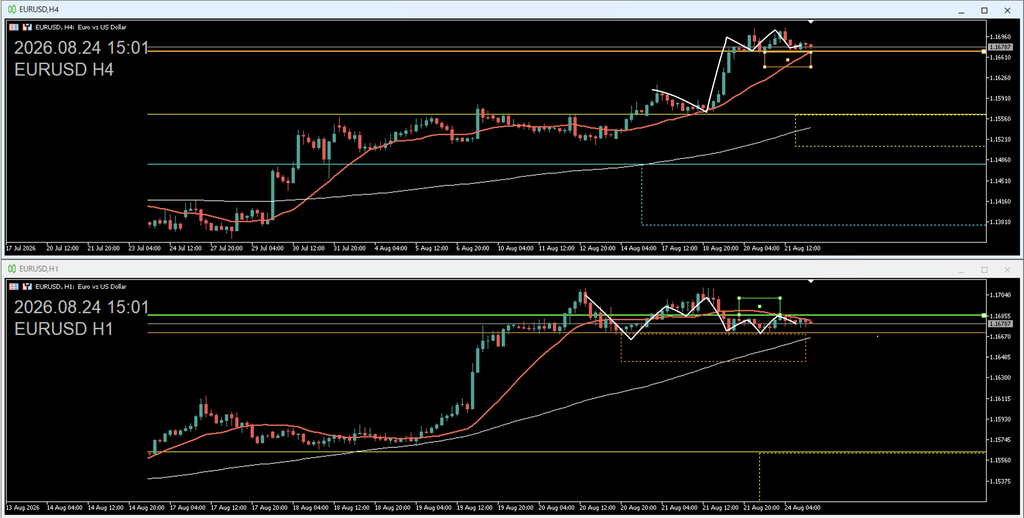Image resolution: width=1024 pixels, height=518 pixels.
Task: Click the EURUSD,H4 window title icon
Action: (x=12, y=10)
